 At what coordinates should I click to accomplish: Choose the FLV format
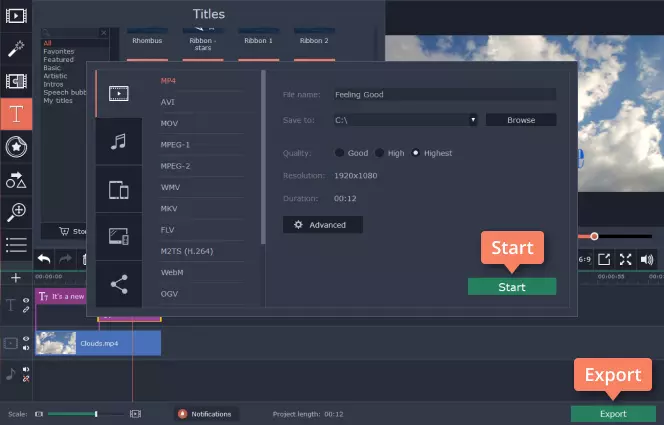tap(167, 230)
